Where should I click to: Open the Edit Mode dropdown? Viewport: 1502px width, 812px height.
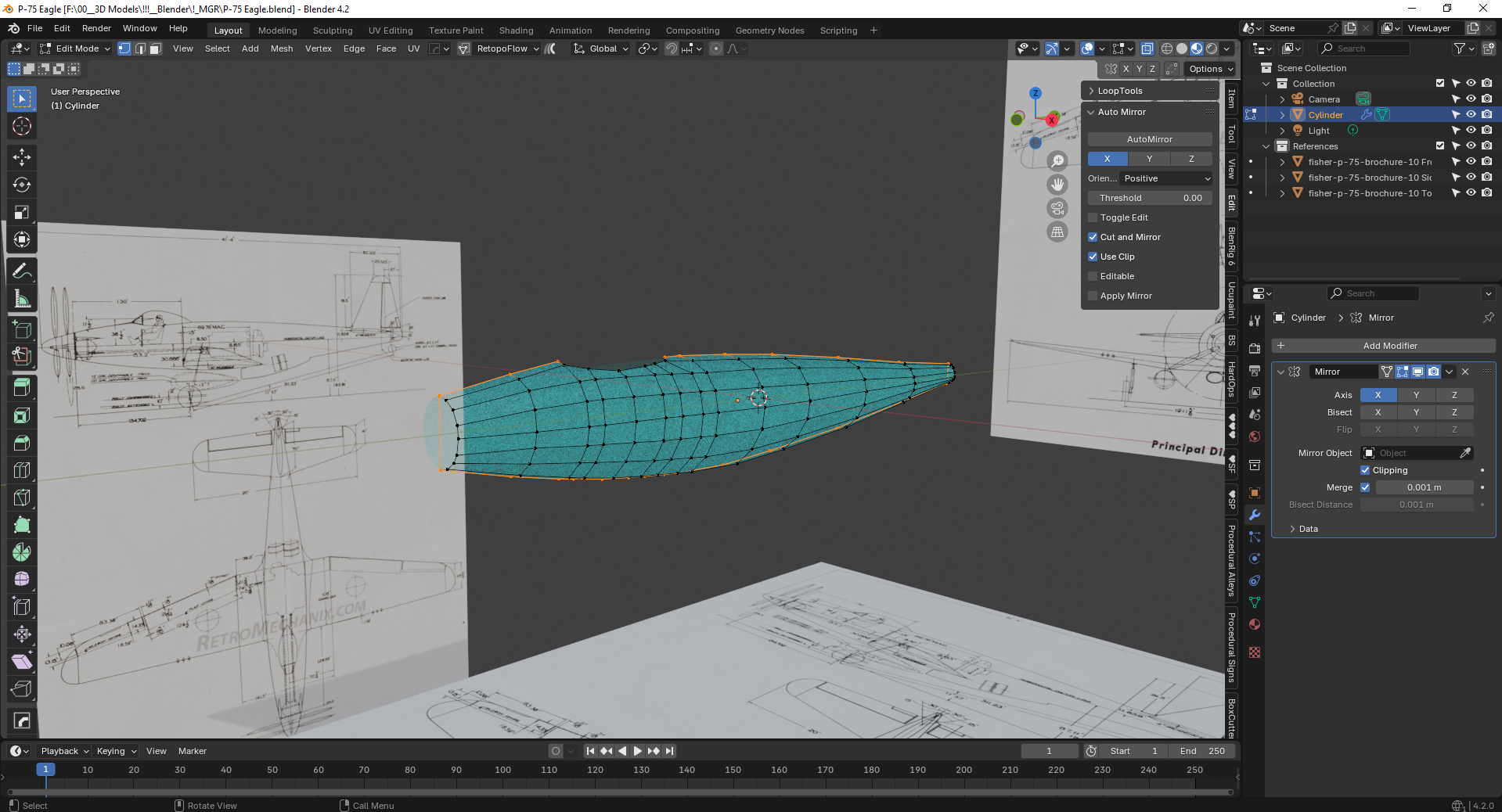click(x=76, y=49)
